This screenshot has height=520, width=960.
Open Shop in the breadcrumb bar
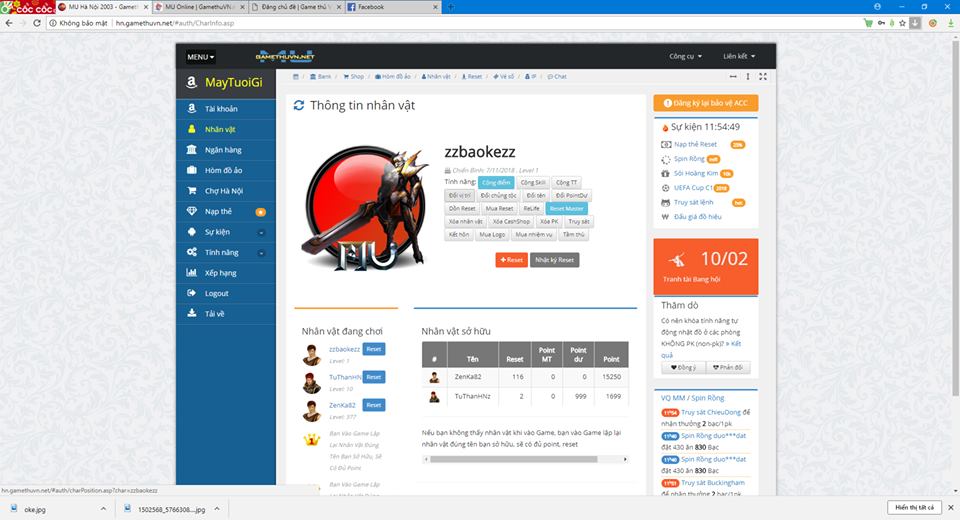click(353, 77)
